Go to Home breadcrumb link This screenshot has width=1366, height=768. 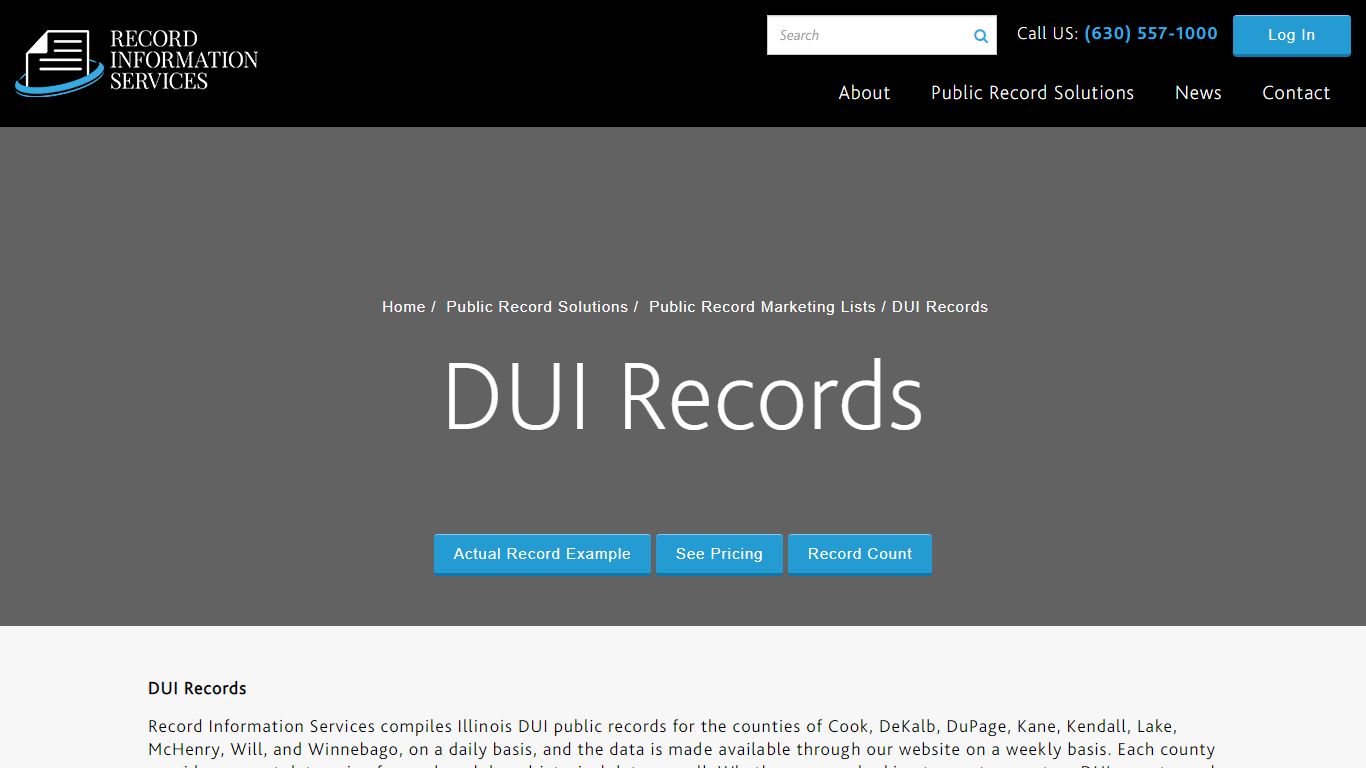pos(403,307)
